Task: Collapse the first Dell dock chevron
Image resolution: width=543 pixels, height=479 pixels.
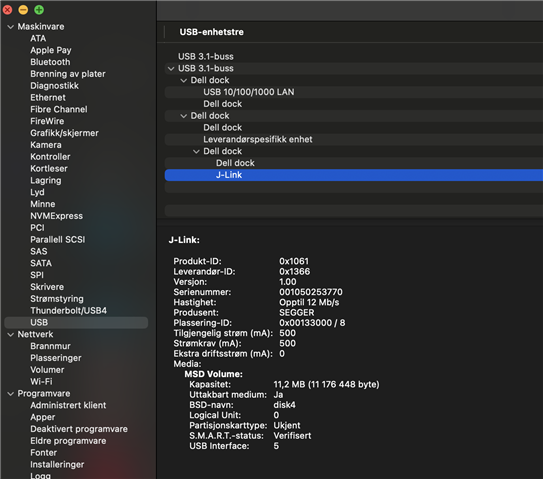Action: click(x=184, y=80)
